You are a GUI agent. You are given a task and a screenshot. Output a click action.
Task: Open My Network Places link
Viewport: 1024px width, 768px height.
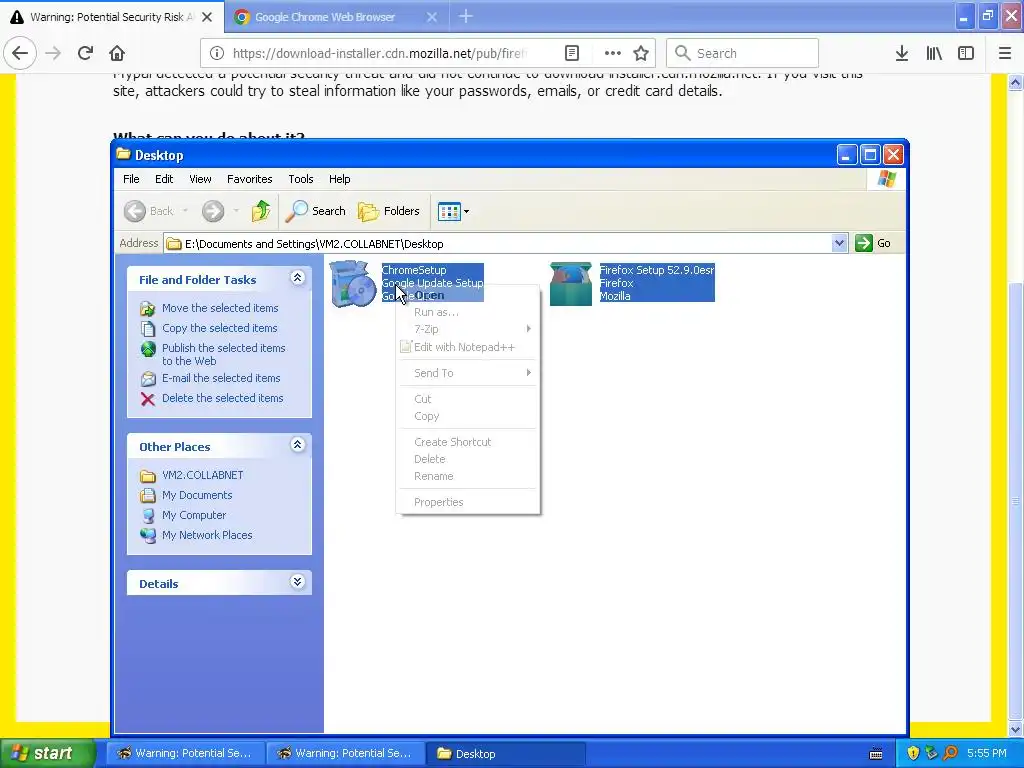click(x=207, y=535)
